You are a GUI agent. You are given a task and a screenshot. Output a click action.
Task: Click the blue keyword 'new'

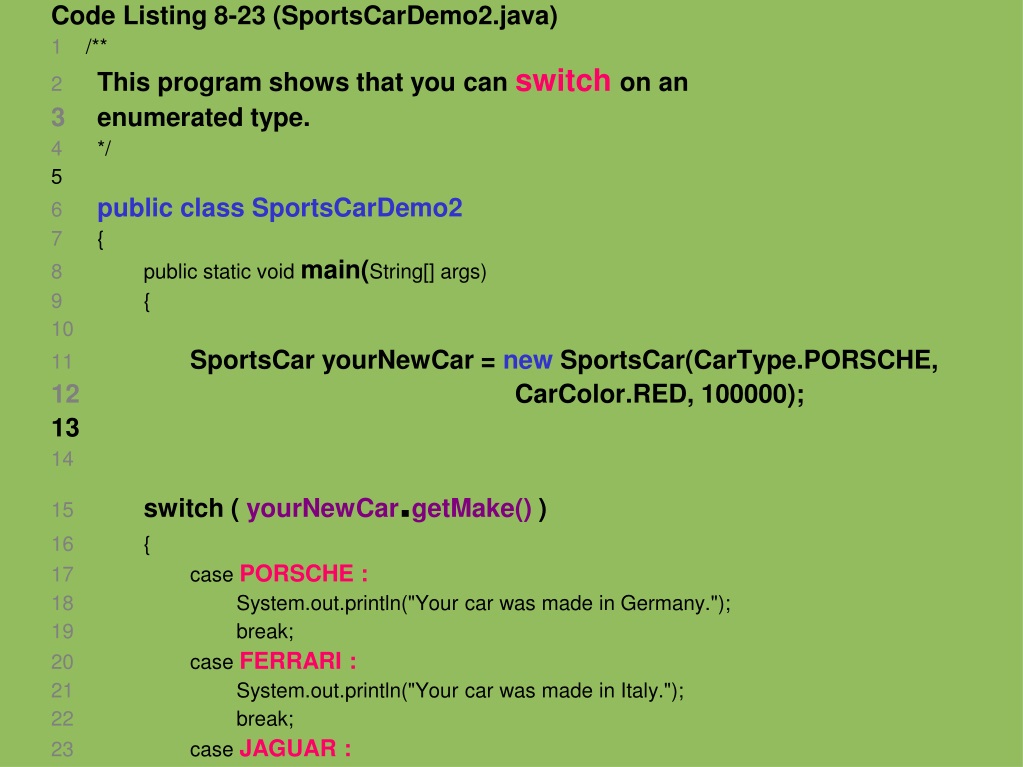pyautogui.click(x=528, y=360)
